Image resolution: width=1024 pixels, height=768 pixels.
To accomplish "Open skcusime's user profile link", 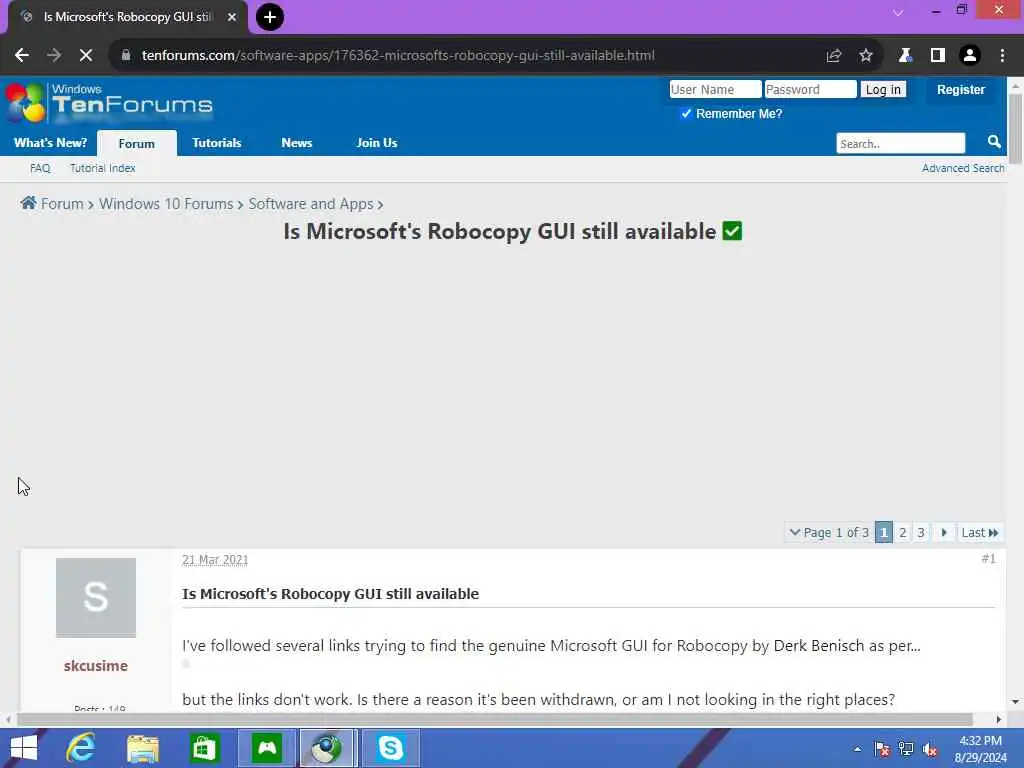I will tap(96, 665).
